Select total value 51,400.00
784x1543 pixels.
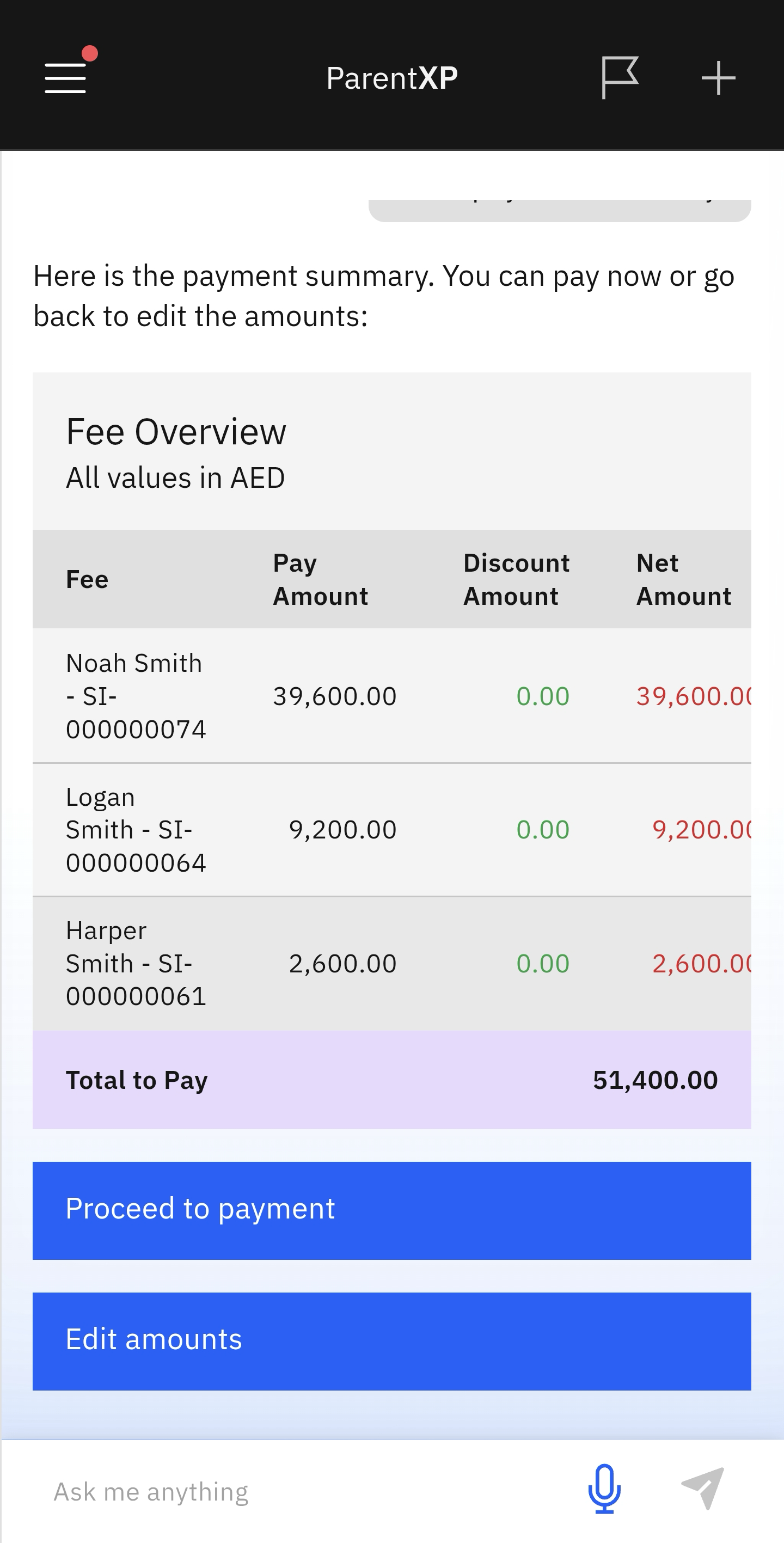click(x=655, y=1080)
